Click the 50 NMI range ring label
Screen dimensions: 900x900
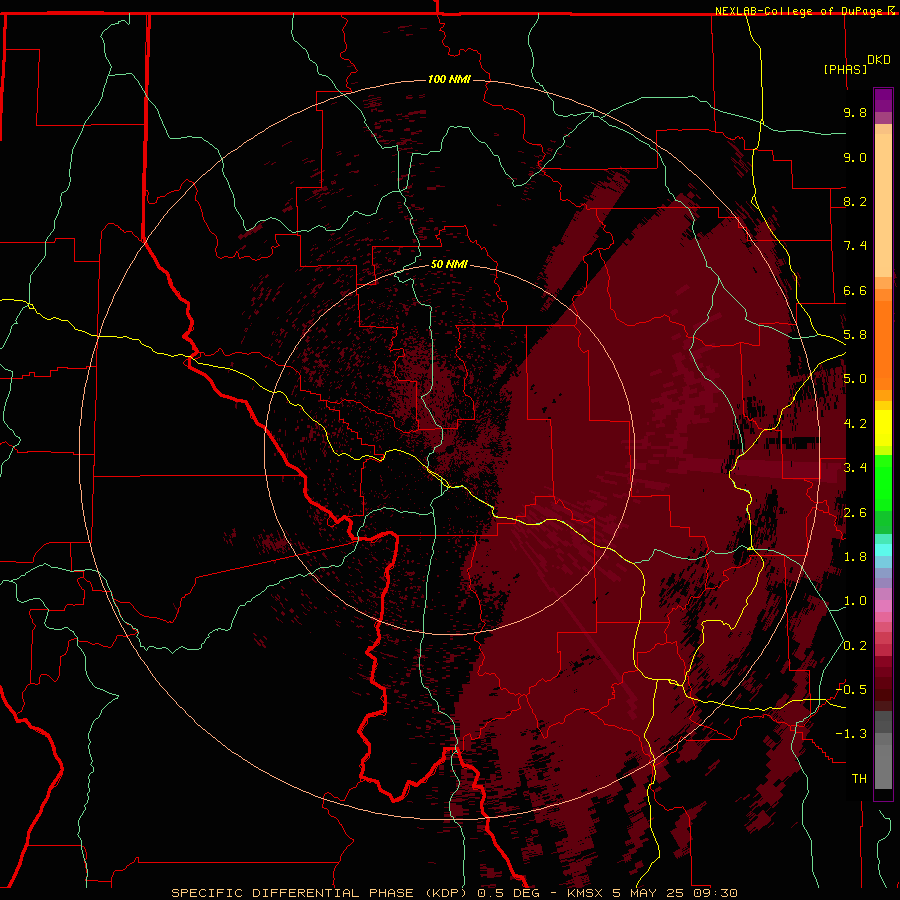pyautogui.click(x=449, y=264)
